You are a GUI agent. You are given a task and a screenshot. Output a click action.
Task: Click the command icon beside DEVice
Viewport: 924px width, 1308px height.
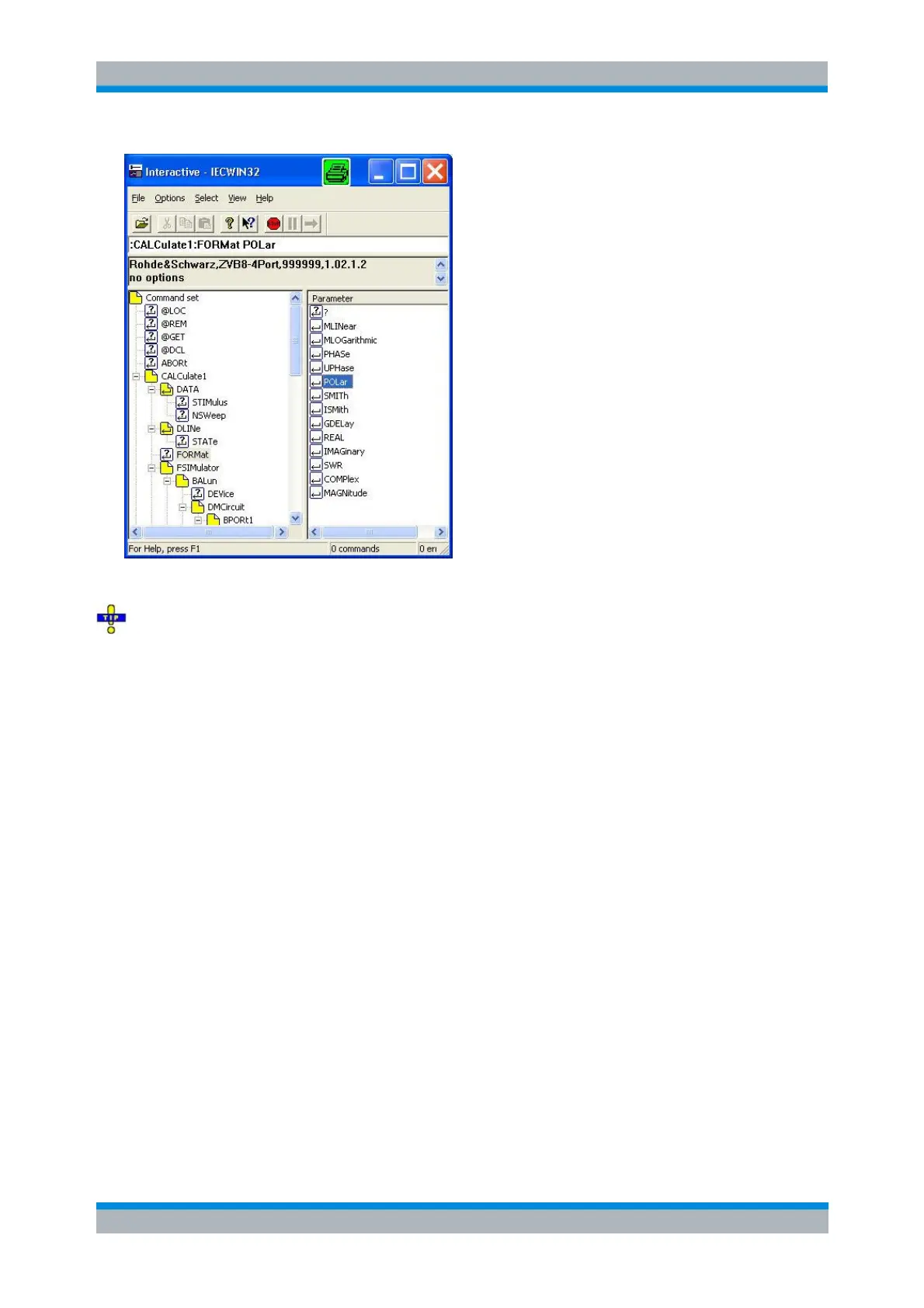198,494
